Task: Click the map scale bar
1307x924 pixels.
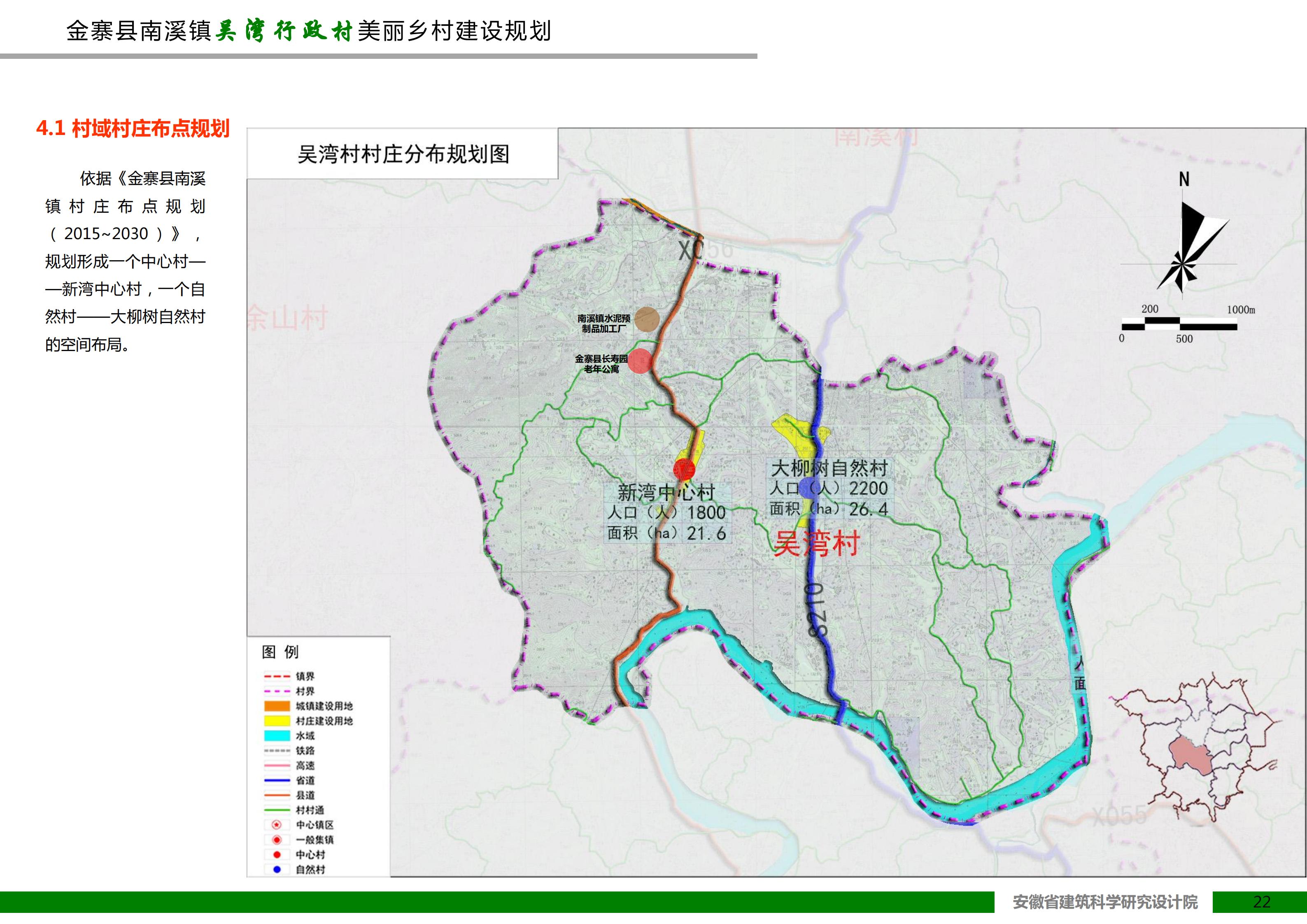Action: click(x=1179, y=324)
